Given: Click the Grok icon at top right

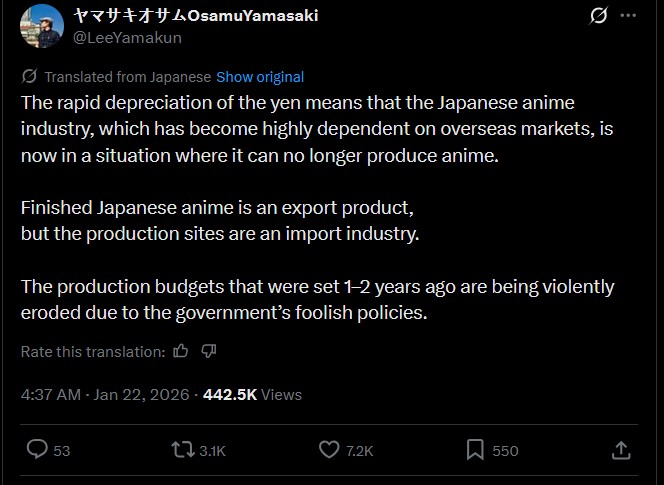Looking at the screenshot, I should tap(599, 17).
